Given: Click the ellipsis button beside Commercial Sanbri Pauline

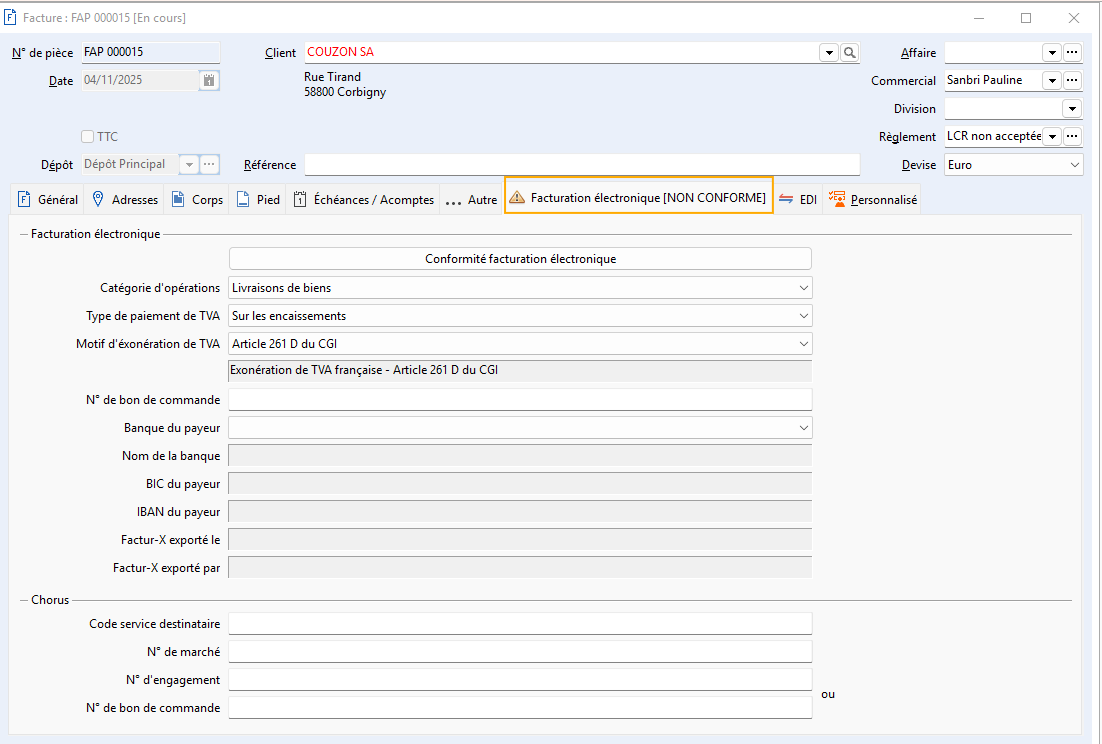Looking at the screenshot, I should click(x=1072, y=80).
